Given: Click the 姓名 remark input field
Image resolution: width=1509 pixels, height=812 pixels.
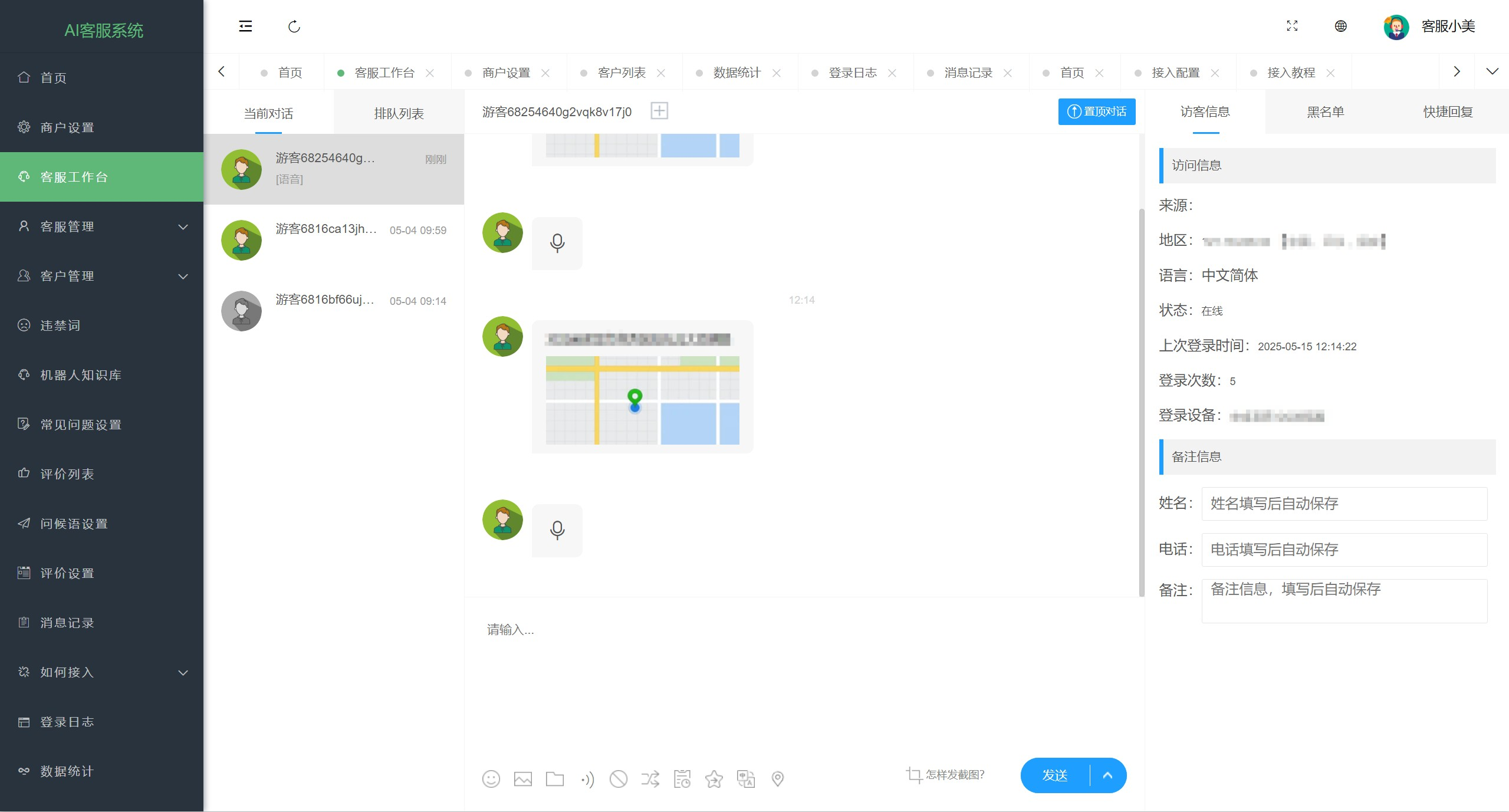Looking at the screenshot, I should 1344,504.
